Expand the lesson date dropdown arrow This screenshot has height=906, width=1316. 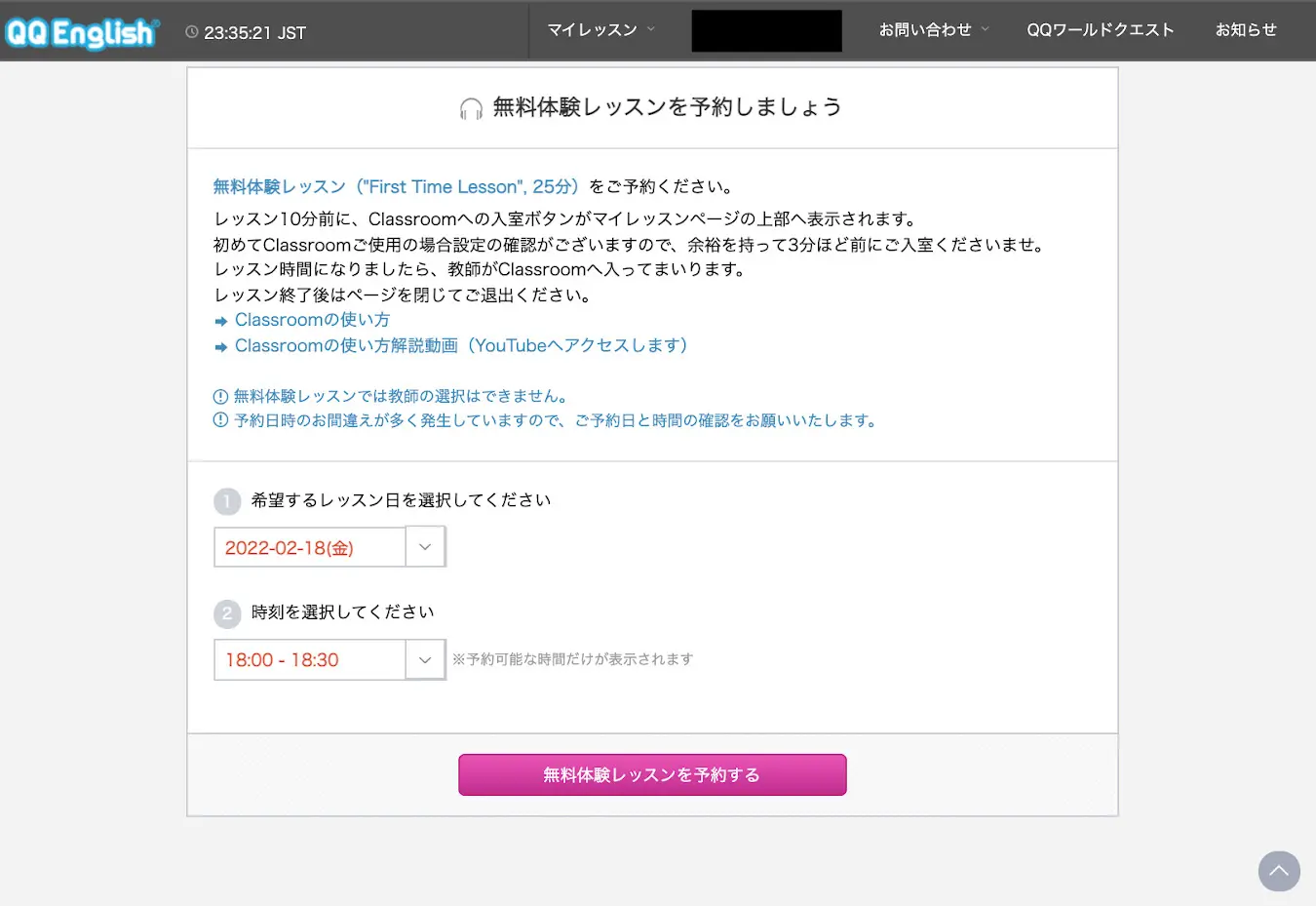click(425, 546)
